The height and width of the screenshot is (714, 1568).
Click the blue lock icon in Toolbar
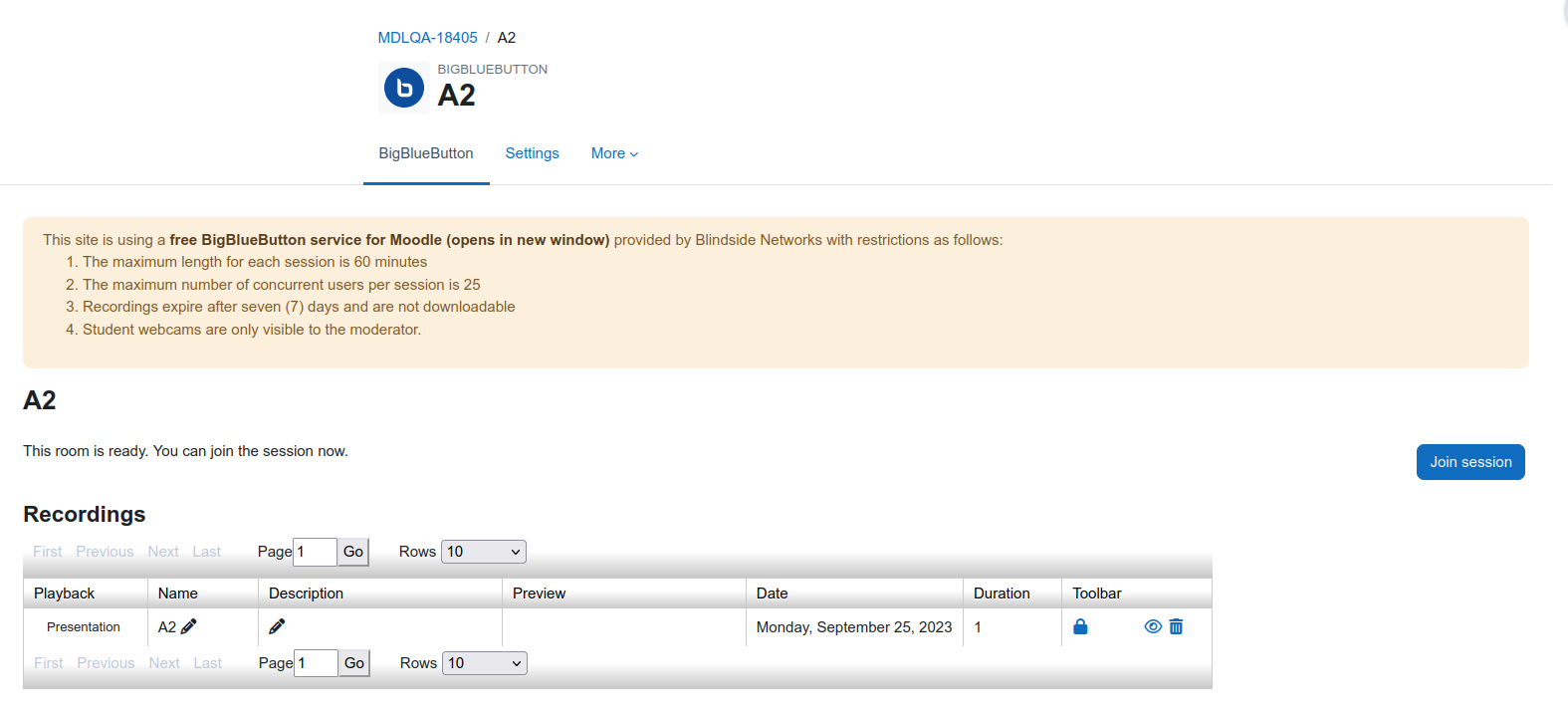(x=1080, y=626)
